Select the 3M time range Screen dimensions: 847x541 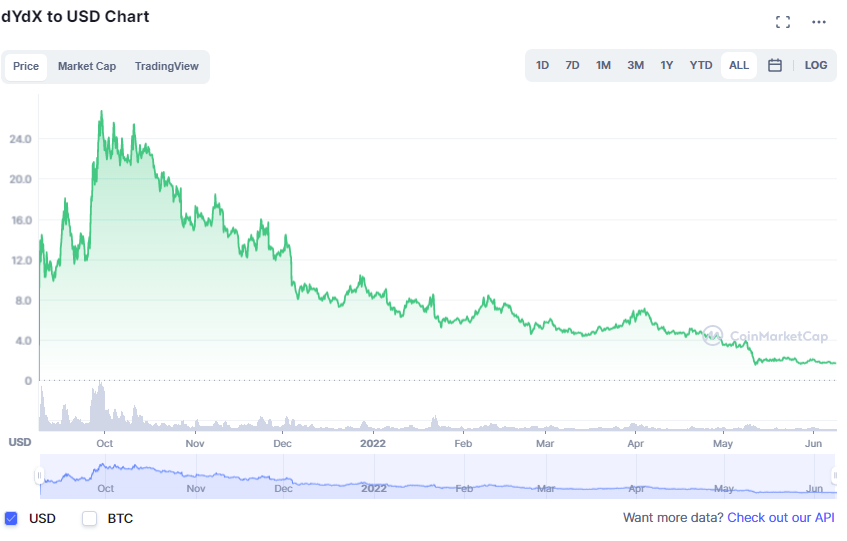point(635,65)
